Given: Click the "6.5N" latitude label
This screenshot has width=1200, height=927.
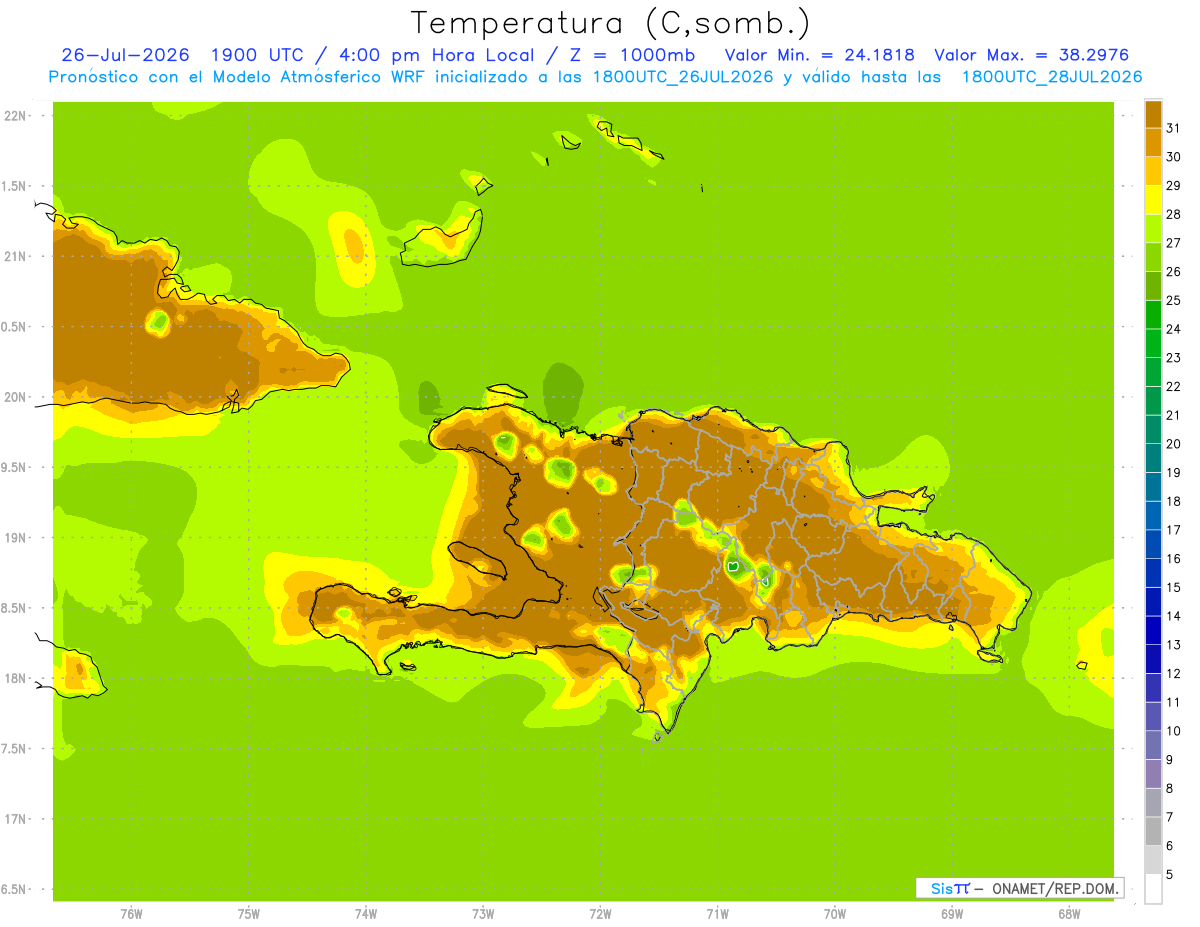Looking at the screenshot, I should pyautogui.click(x=15, y=889).
